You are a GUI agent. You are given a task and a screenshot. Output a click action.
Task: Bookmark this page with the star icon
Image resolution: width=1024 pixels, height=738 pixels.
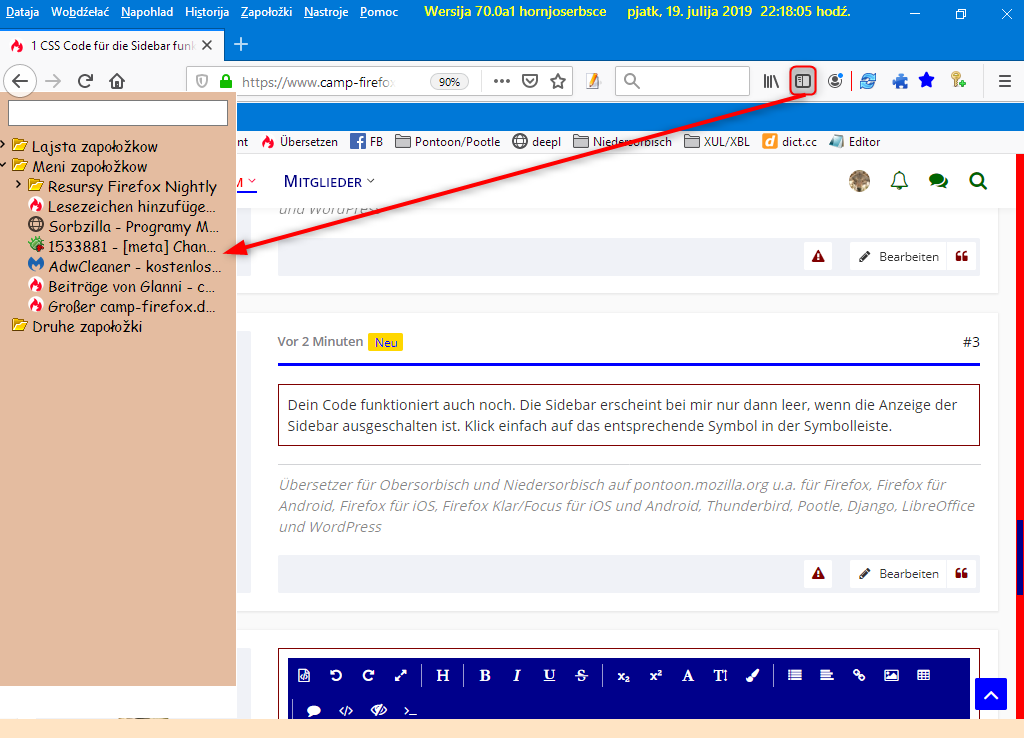(558, 81)
